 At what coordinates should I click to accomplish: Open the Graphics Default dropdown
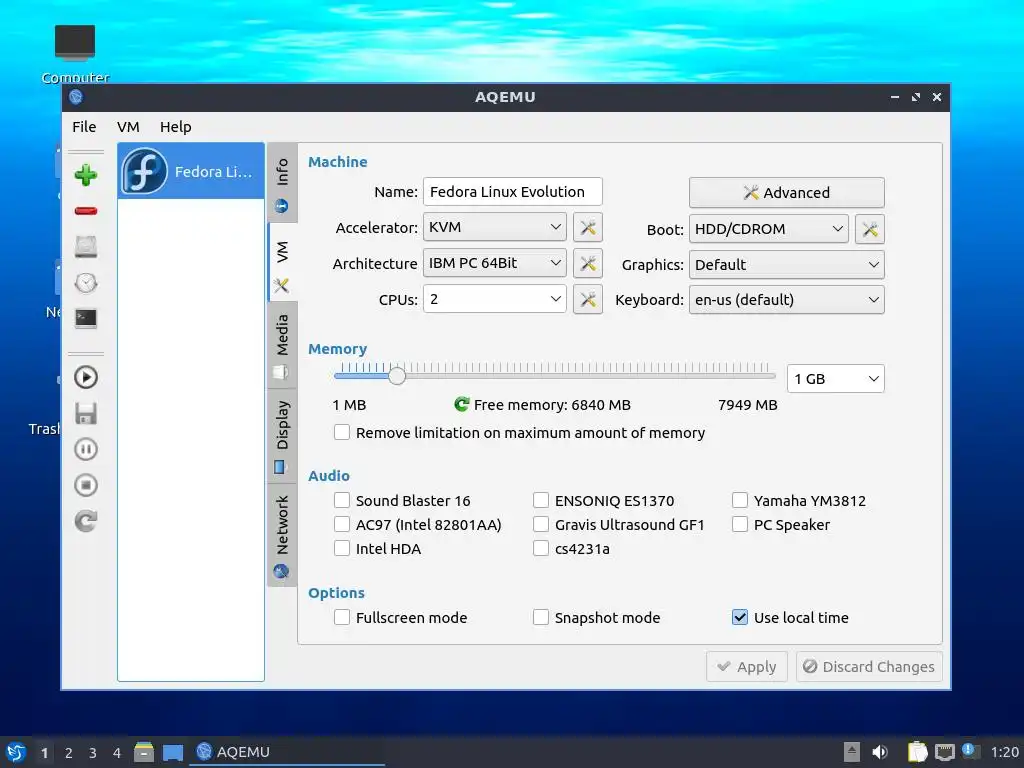(x=786, y=264)
